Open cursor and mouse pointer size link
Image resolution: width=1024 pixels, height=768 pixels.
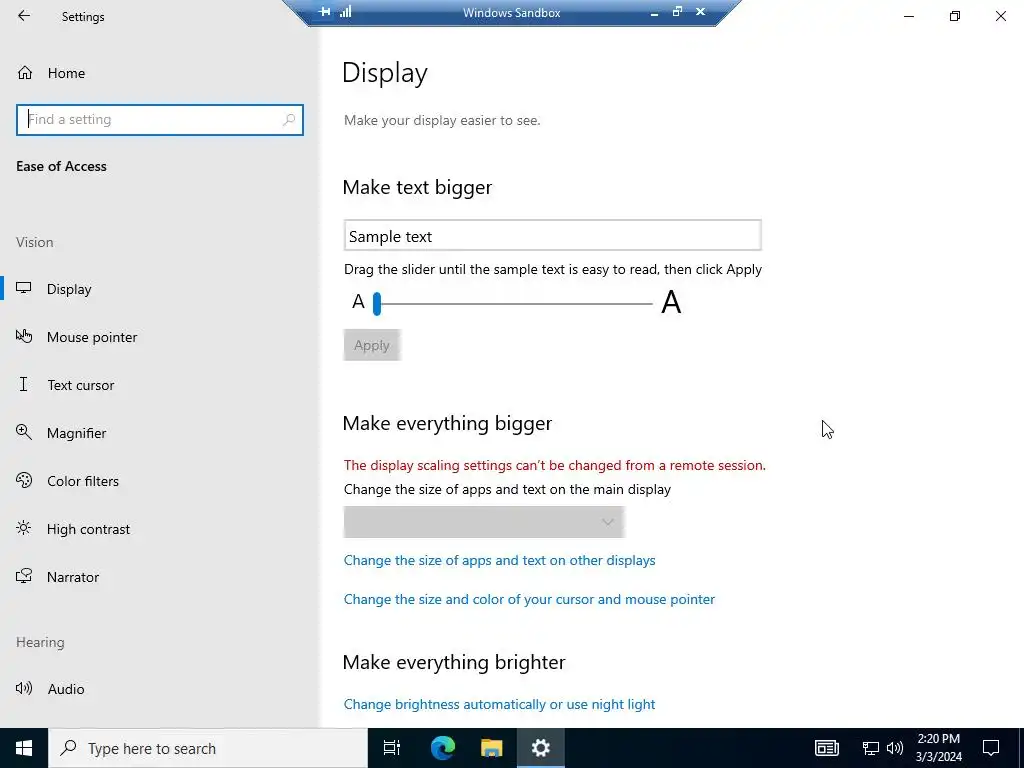pos(529,599)
